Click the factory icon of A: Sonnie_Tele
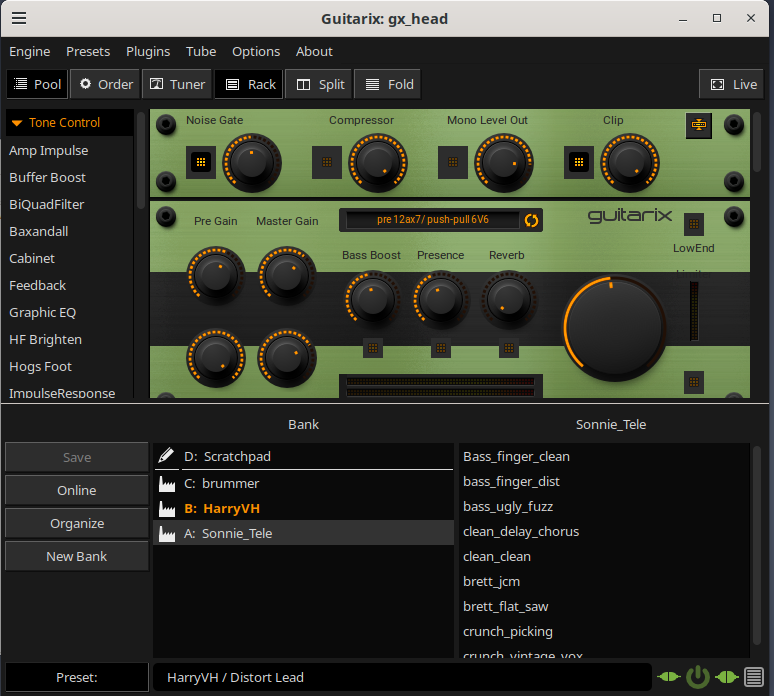Viewport: 774px width, 696px height. click(167, 534)
